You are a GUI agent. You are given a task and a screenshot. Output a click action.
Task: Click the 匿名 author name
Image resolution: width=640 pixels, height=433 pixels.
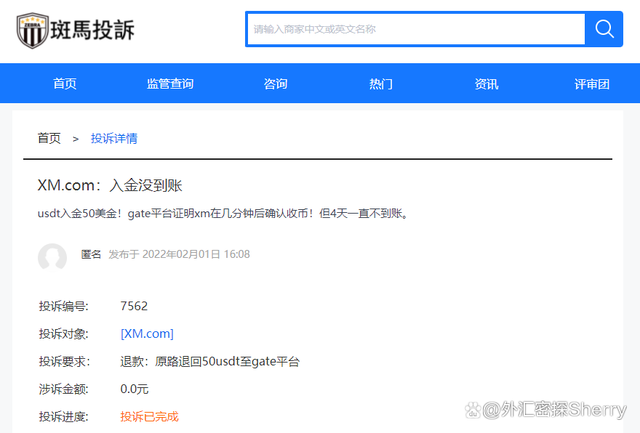pos(91,254)
